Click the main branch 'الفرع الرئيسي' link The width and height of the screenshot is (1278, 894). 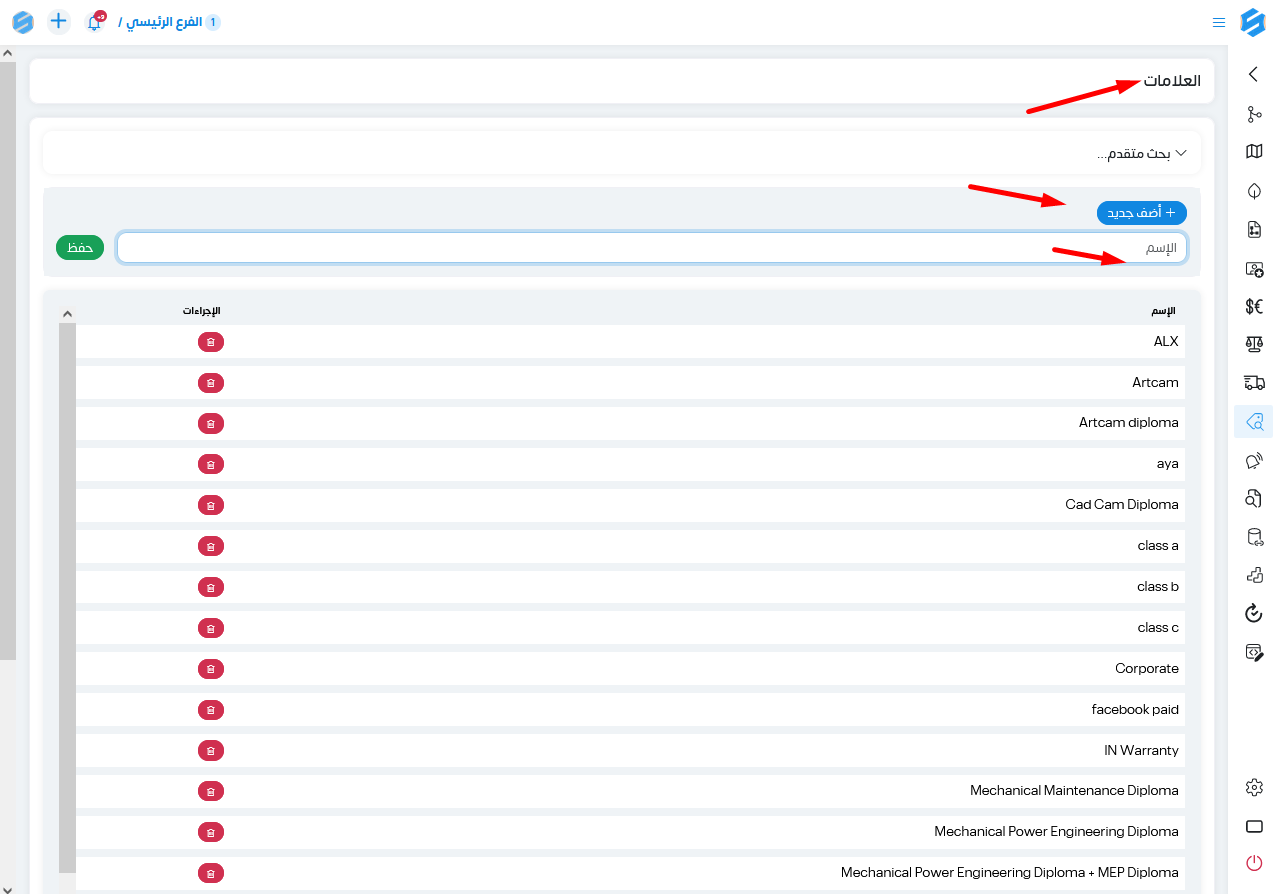(160, 22)
